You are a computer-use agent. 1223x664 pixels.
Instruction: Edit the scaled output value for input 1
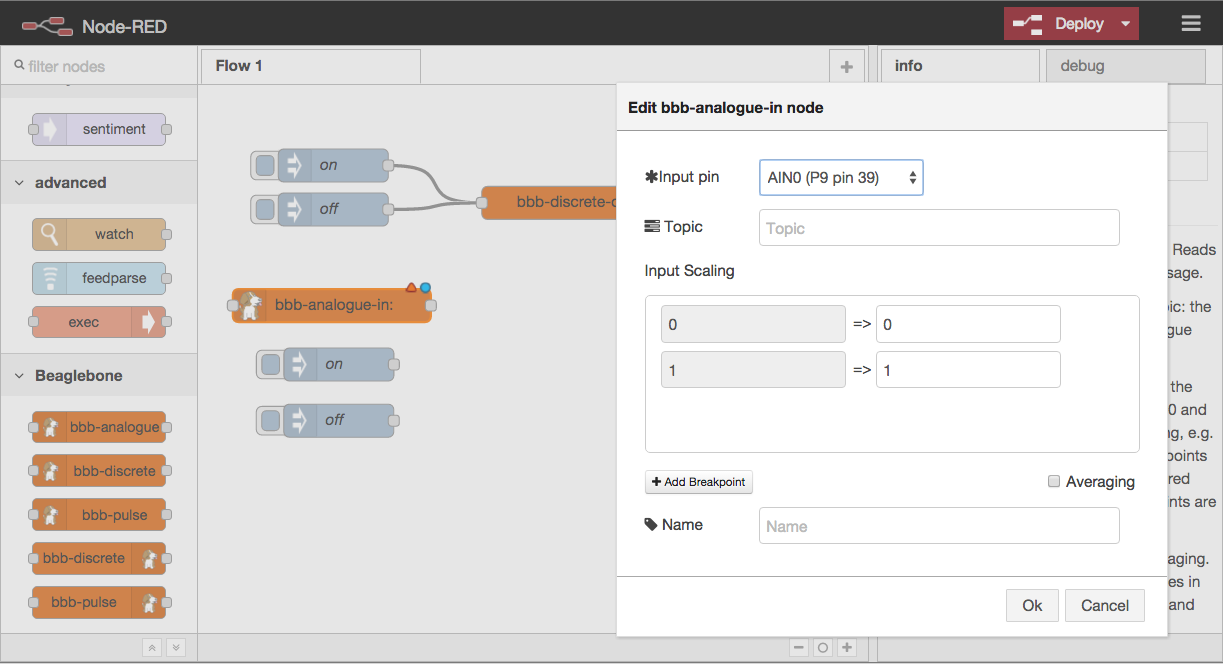click(x=968, y=370)
